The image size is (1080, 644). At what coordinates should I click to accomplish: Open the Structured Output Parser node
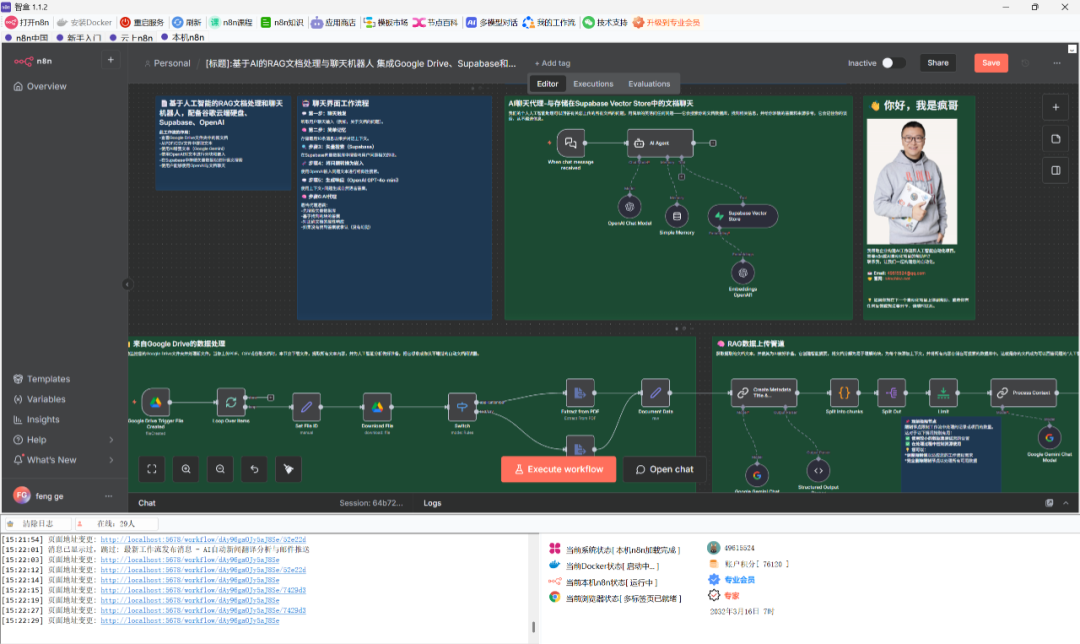point(818,471)
